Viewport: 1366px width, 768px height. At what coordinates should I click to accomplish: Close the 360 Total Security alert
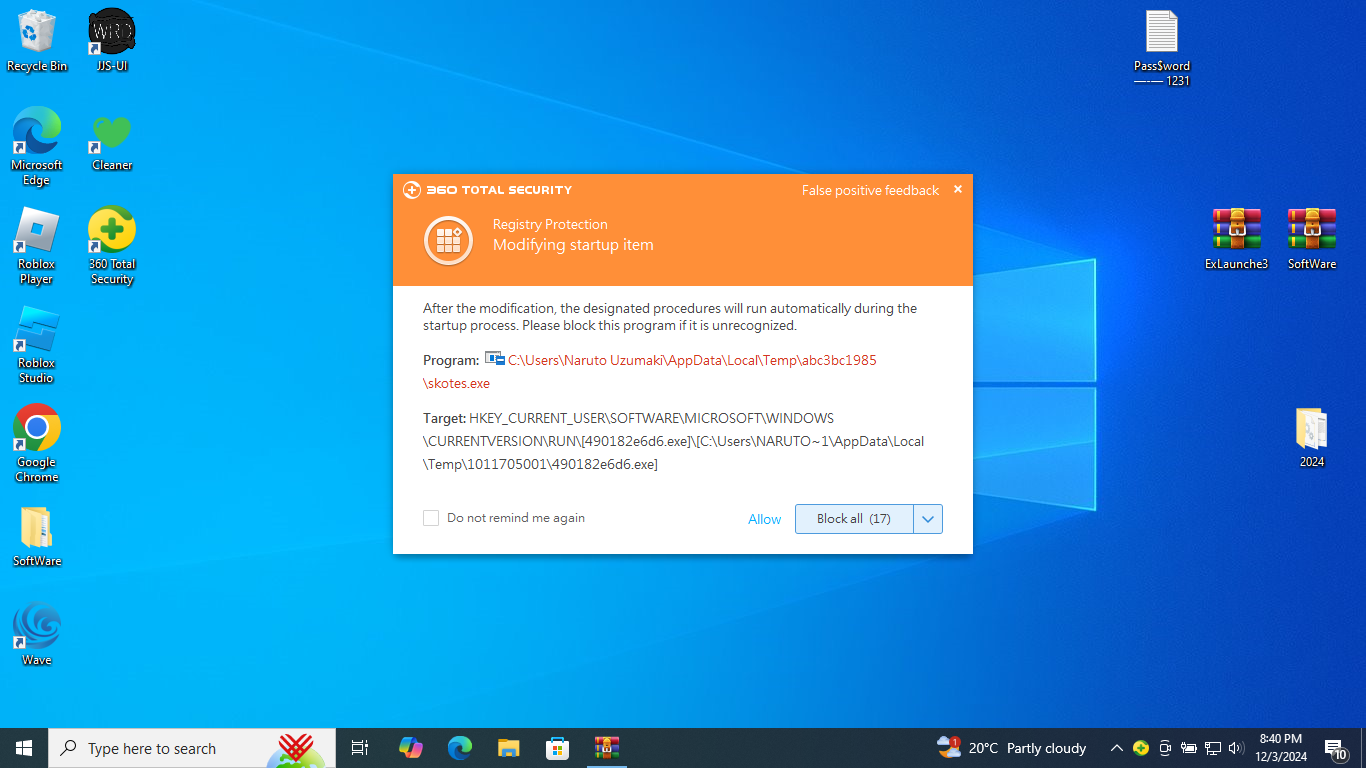(957, 189)
